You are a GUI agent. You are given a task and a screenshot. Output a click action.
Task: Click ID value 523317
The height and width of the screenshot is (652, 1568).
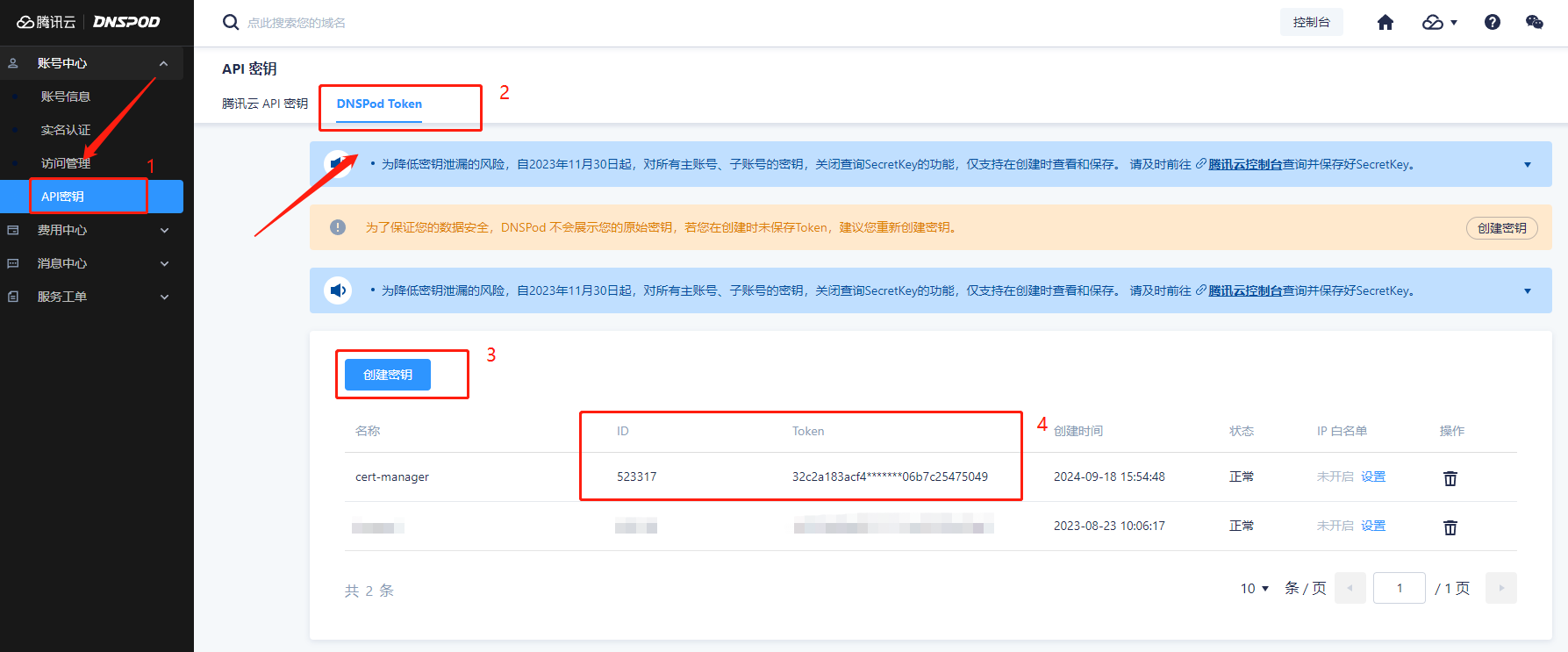pyautogui.click(x=637, y=476)
